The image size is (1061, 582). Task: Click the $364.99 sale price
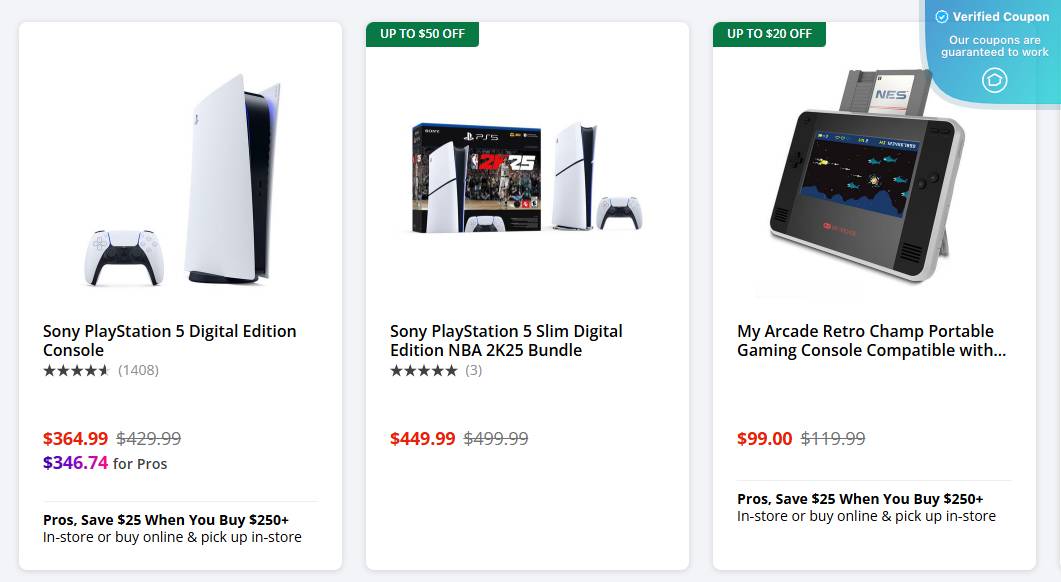(x=74, y=438)
